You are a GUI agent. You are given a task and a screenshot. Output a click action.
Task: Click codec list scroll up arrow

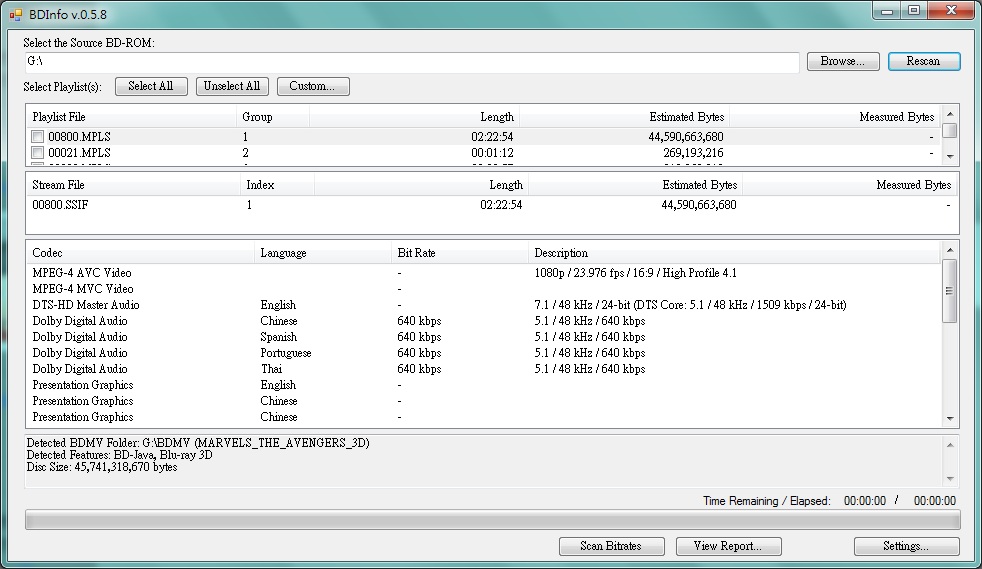coord(950,250)
